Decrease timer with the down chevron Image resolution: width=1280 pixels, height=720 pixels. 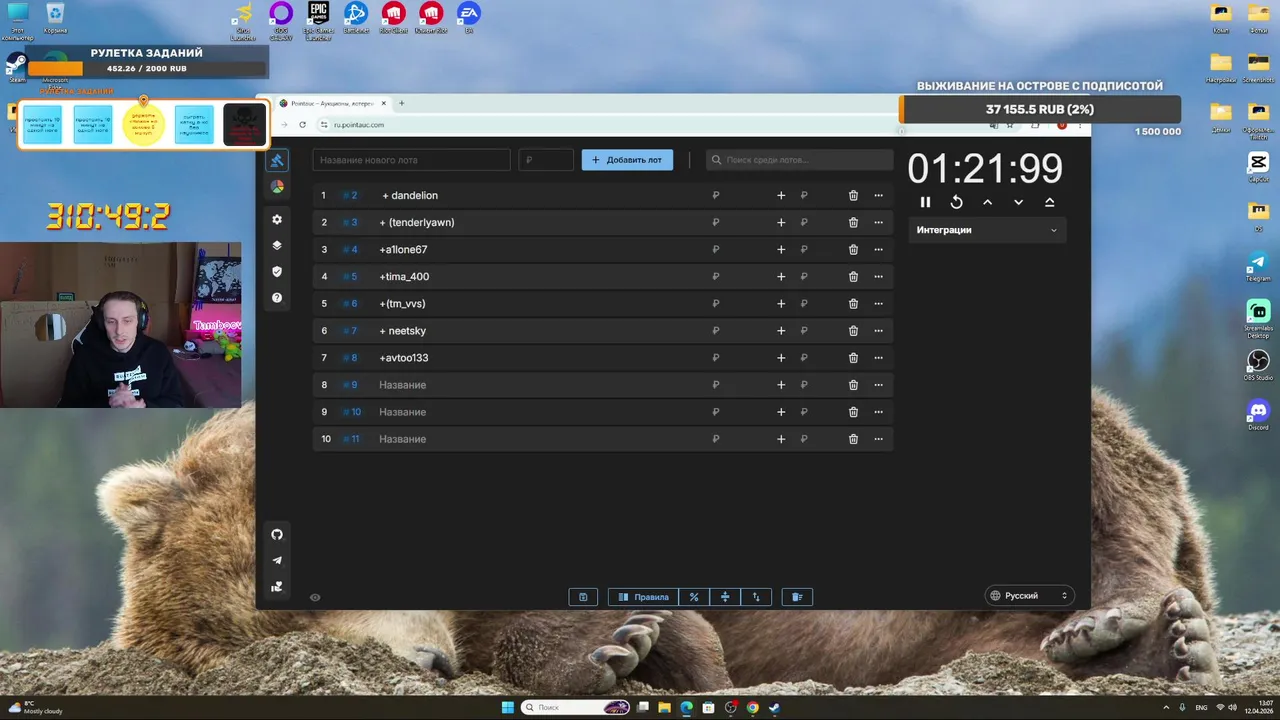pyautogui.click(x=1018, y=202)
